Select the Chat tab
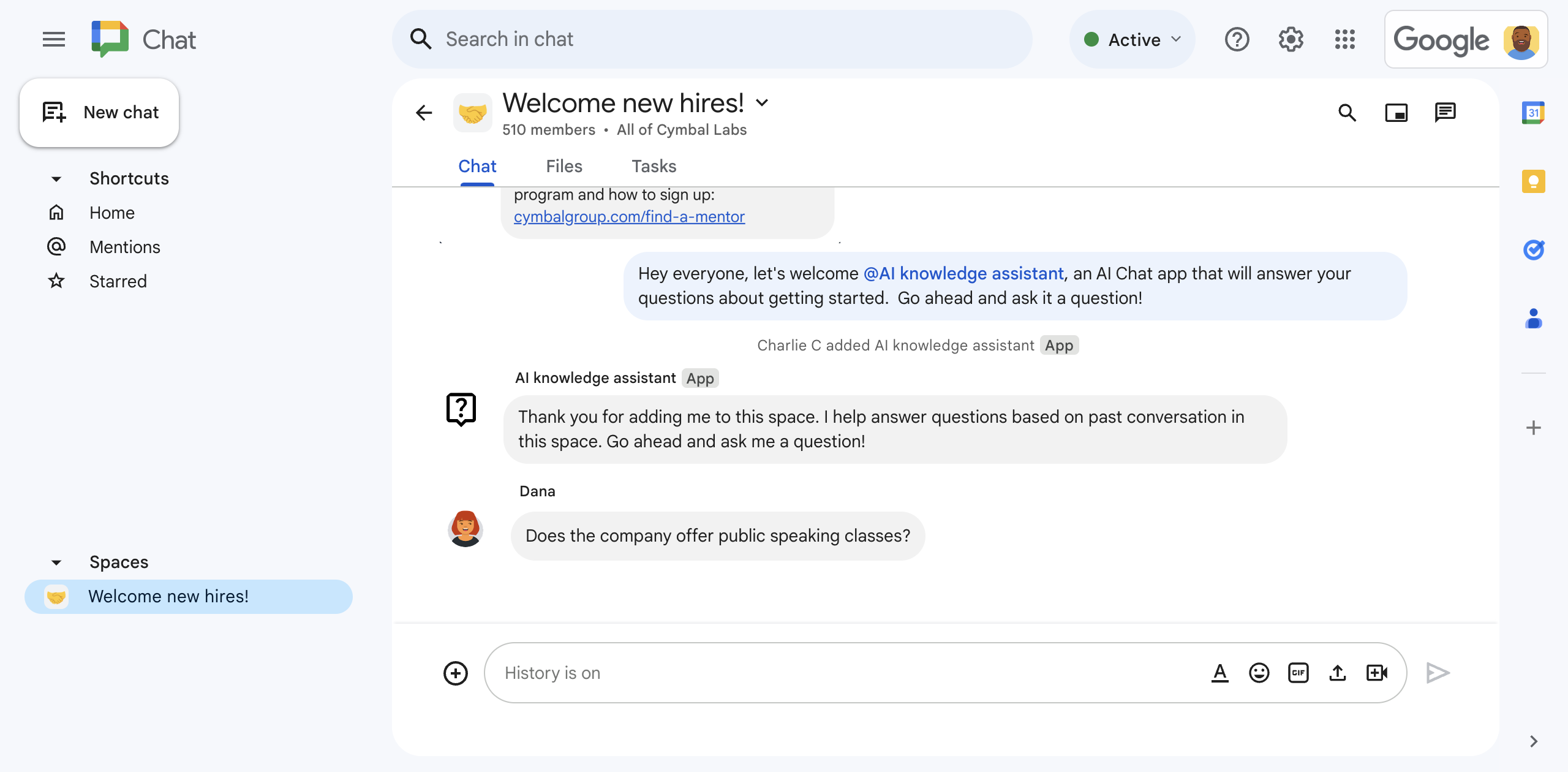1568x772 pixels. 477,166
